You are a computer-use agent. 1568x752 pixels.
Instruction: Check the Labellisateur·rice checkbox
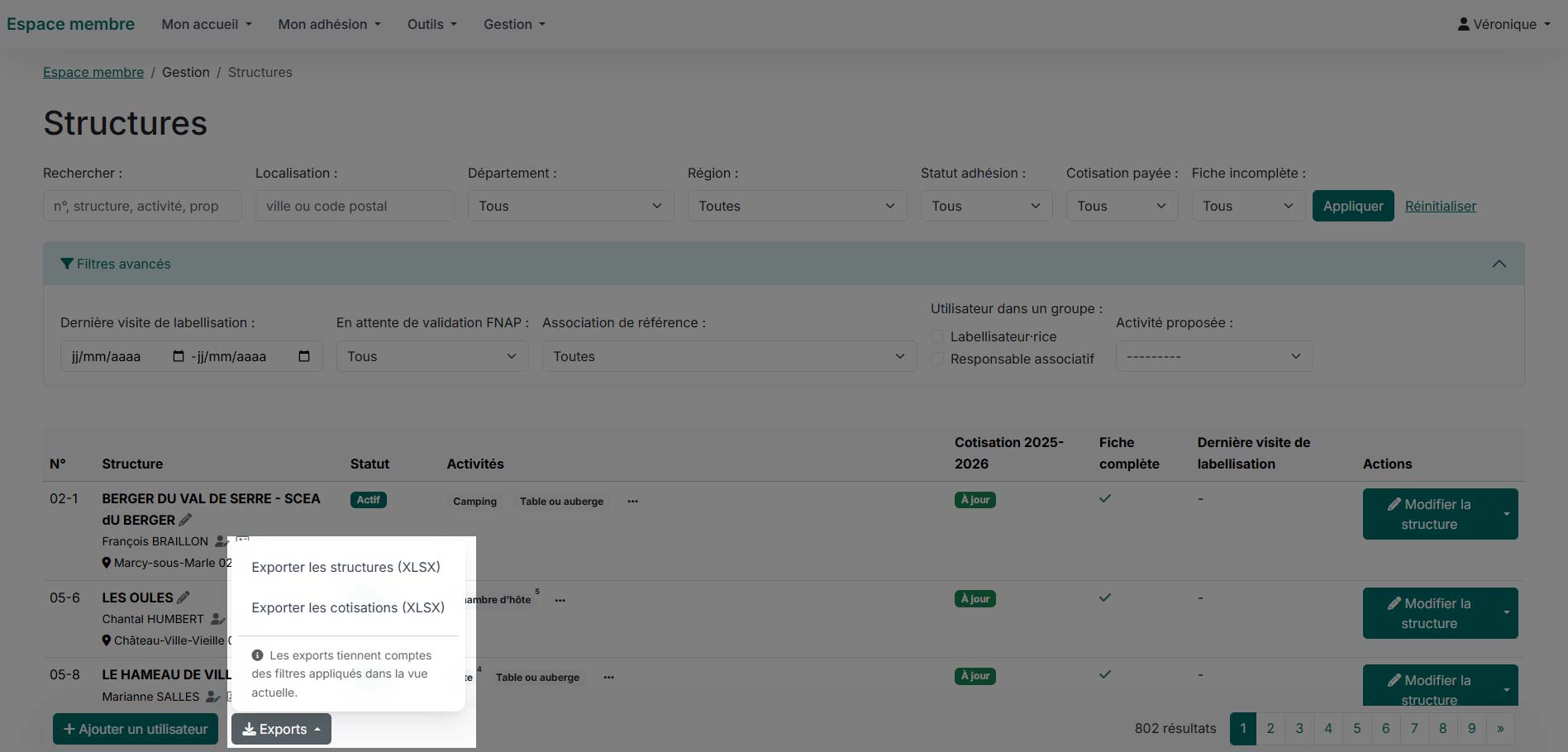point(937,336)
